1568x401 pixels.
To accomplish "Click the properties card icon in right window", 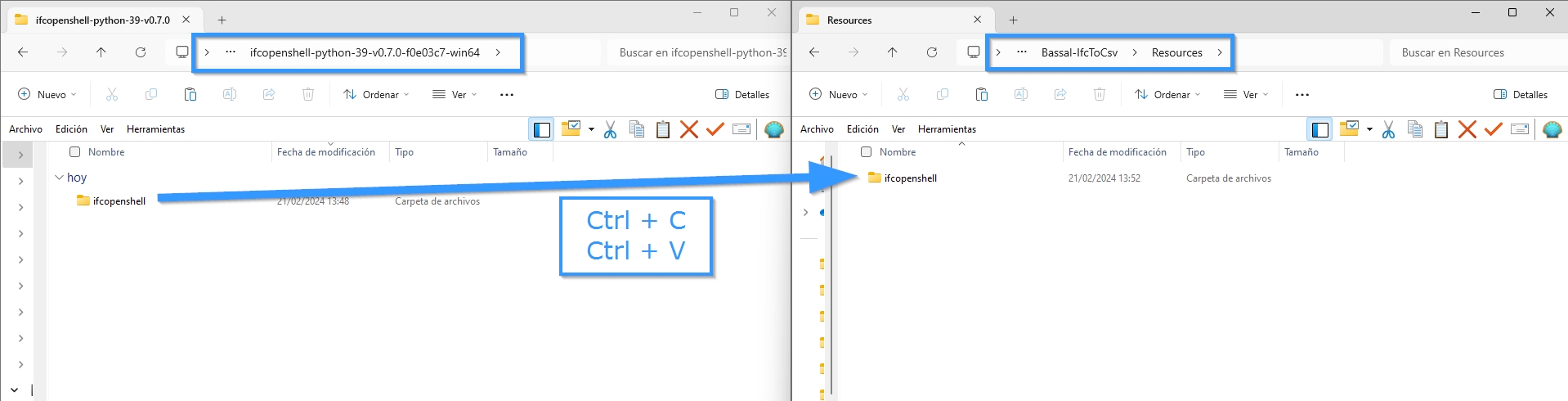I will 1520,129.
